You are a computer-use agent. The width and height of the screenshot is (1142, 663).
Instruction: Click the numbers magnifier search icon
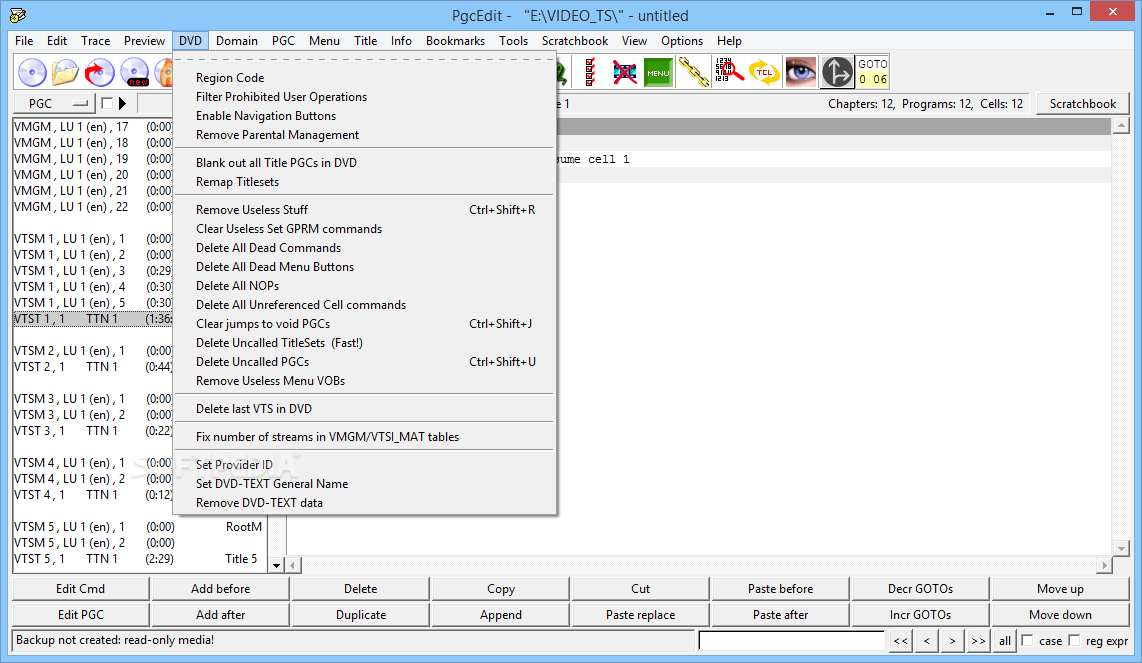coord(728,72)
